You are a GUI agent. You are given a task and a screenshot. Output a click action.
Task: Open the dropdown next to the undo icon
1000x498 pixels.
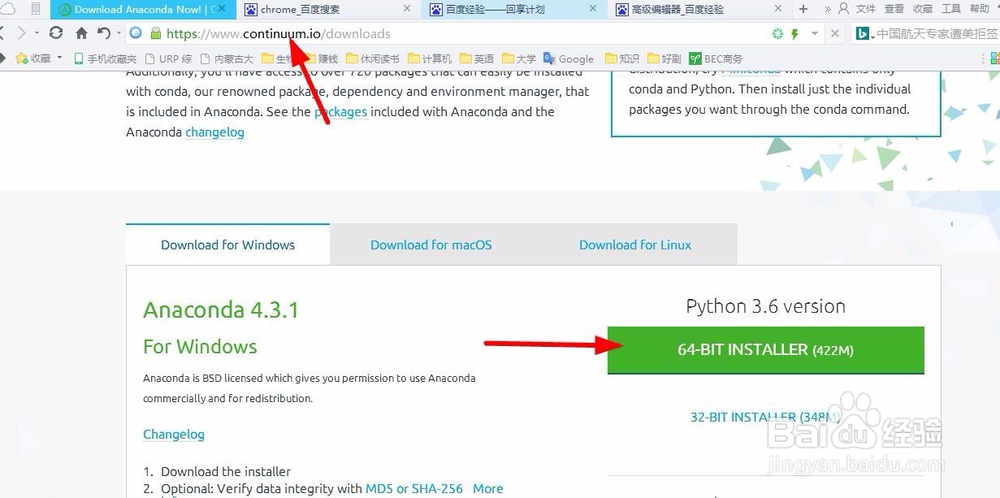[119, 33]
